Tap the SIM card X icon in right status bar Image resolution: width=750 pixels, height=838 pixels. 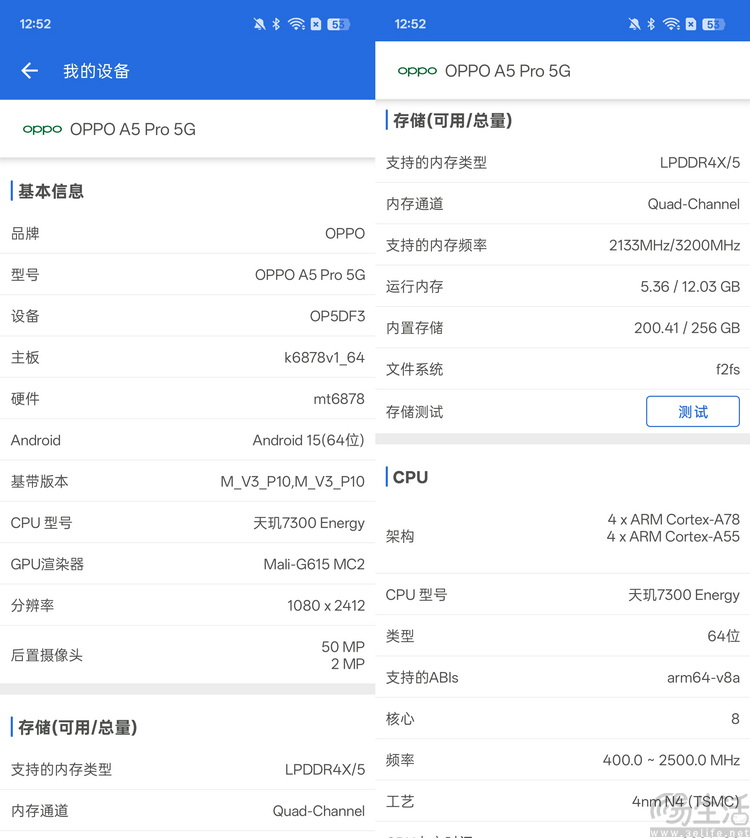tap(691, 24)
